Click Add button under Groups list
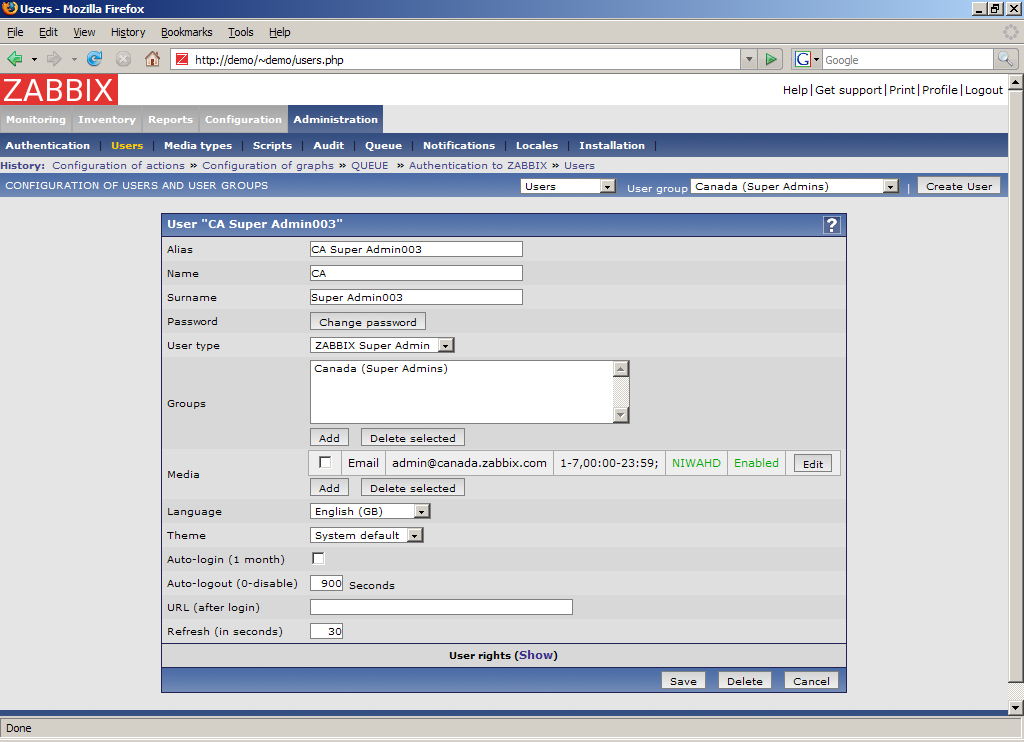 tap(329, 438)
